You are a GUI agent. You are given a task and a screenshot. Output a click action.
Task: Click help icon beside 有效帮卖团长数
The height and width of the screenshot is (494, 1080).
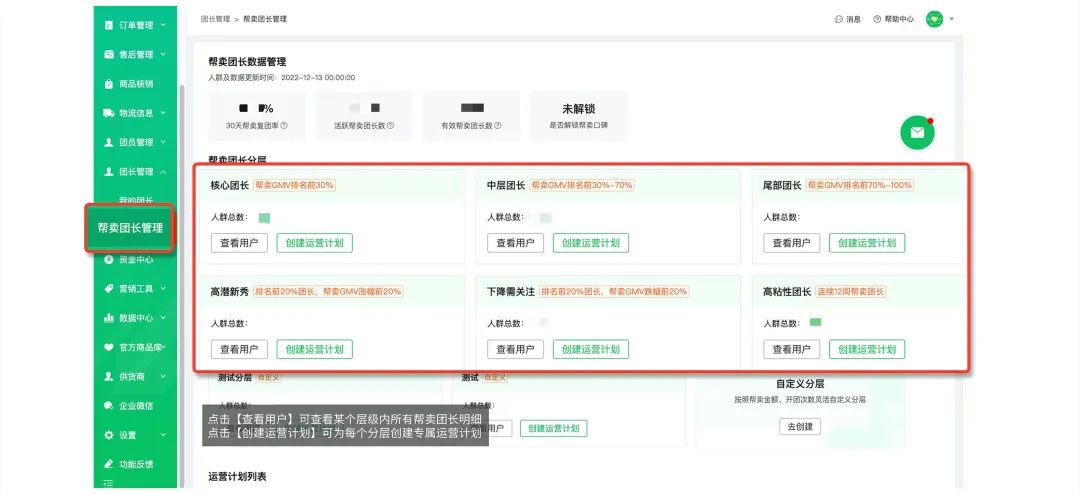click(498, 126)
